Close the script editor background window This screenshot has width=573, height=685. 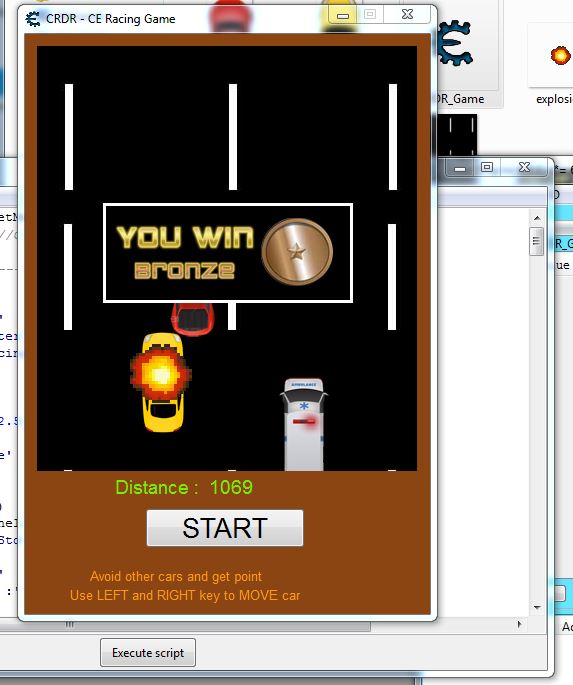pyautogui.click(x=524, y=167)
